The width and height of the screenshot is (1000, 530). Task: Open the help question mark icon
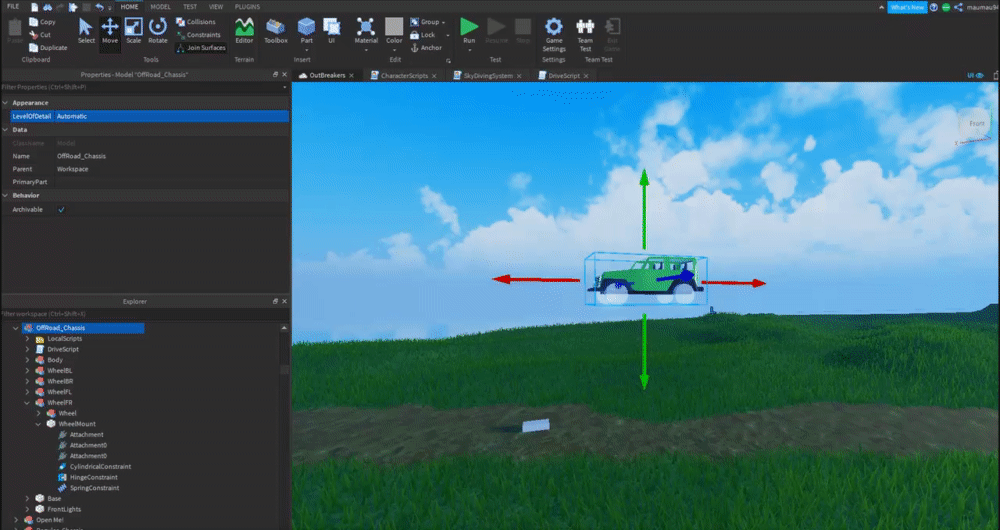pos(934,7)
